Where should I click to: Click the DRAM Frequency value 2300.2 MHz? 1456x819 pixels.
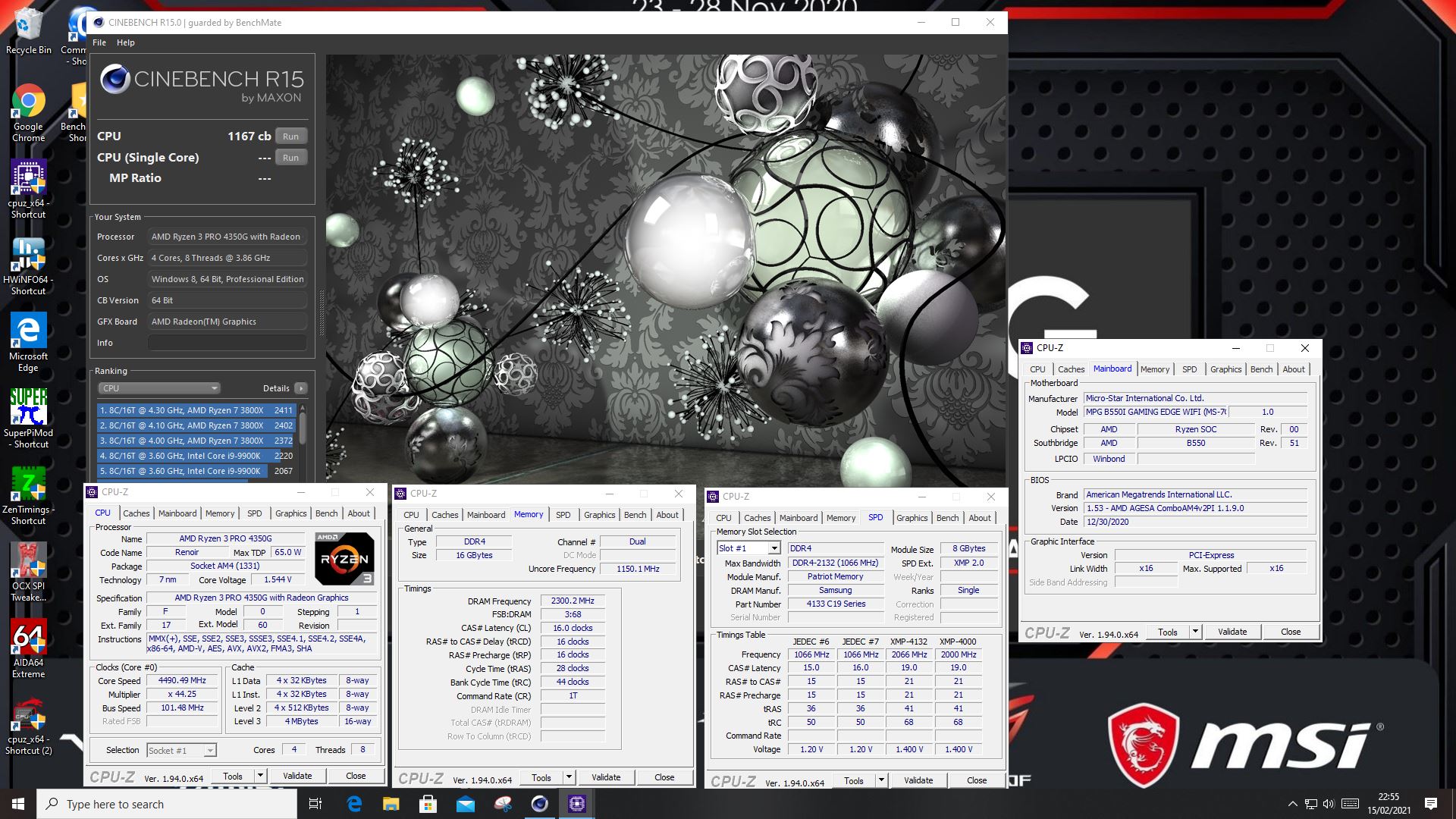pyautogui.click(x=573, y=601)
